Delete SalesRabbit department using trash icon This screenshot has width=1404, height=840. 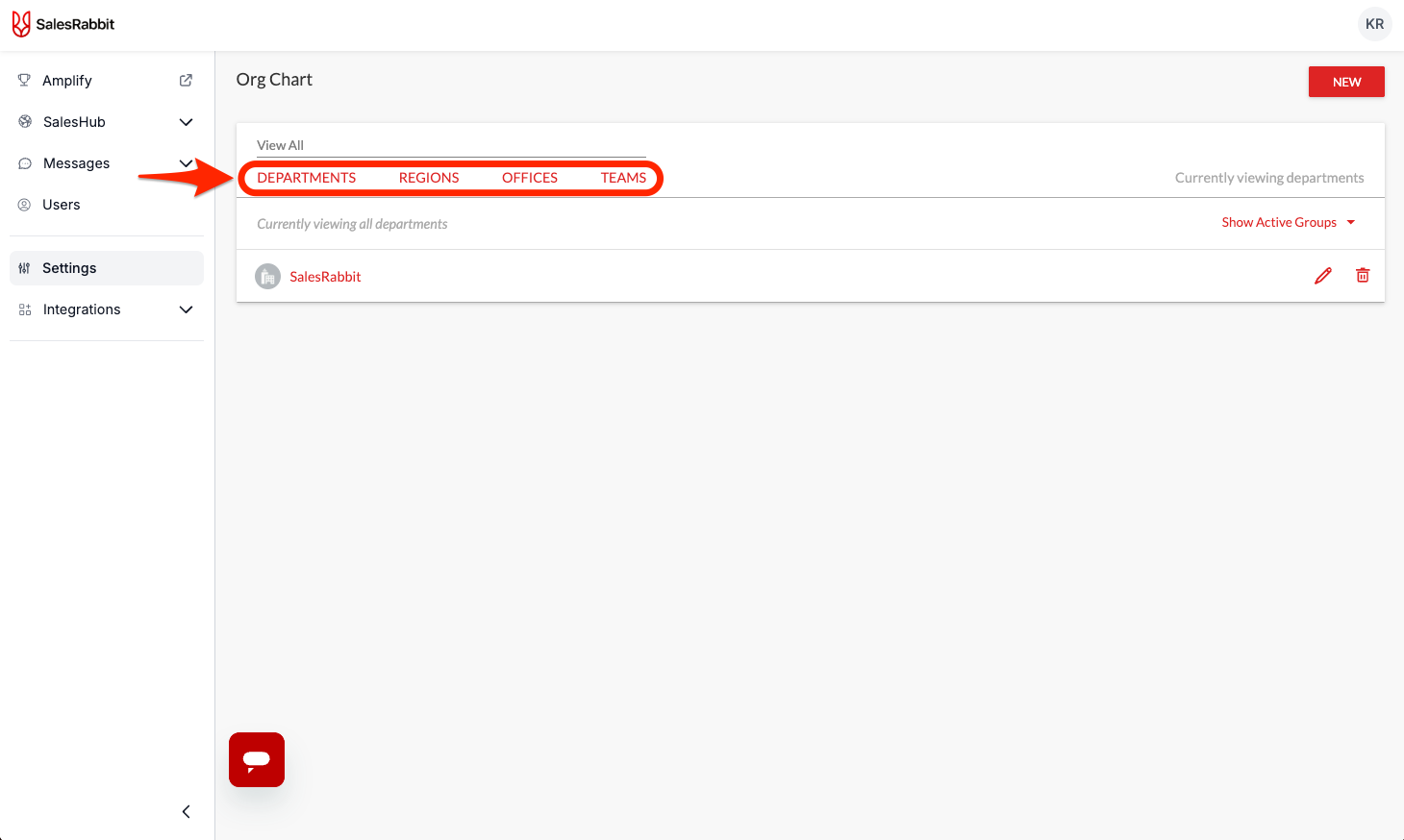1363,276
